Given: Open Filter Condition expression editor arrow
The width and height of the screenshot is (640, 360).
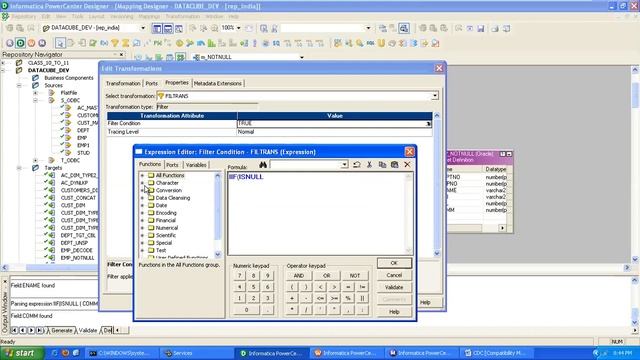Looking at the screenshot, I should [x=428, y=123].
